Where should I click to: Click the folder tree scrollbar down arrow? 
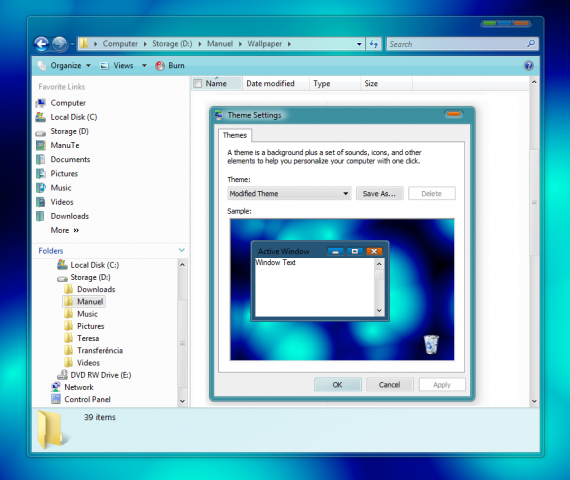(x=182, y=401)
